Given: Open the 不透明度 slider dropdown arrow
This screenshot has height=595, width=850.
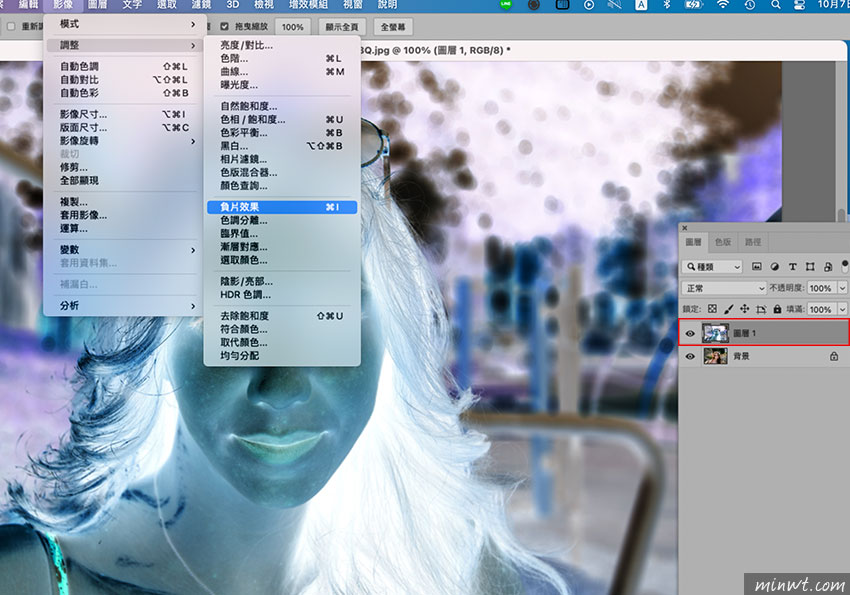Looking at the screenshot, I should (842, 288).
